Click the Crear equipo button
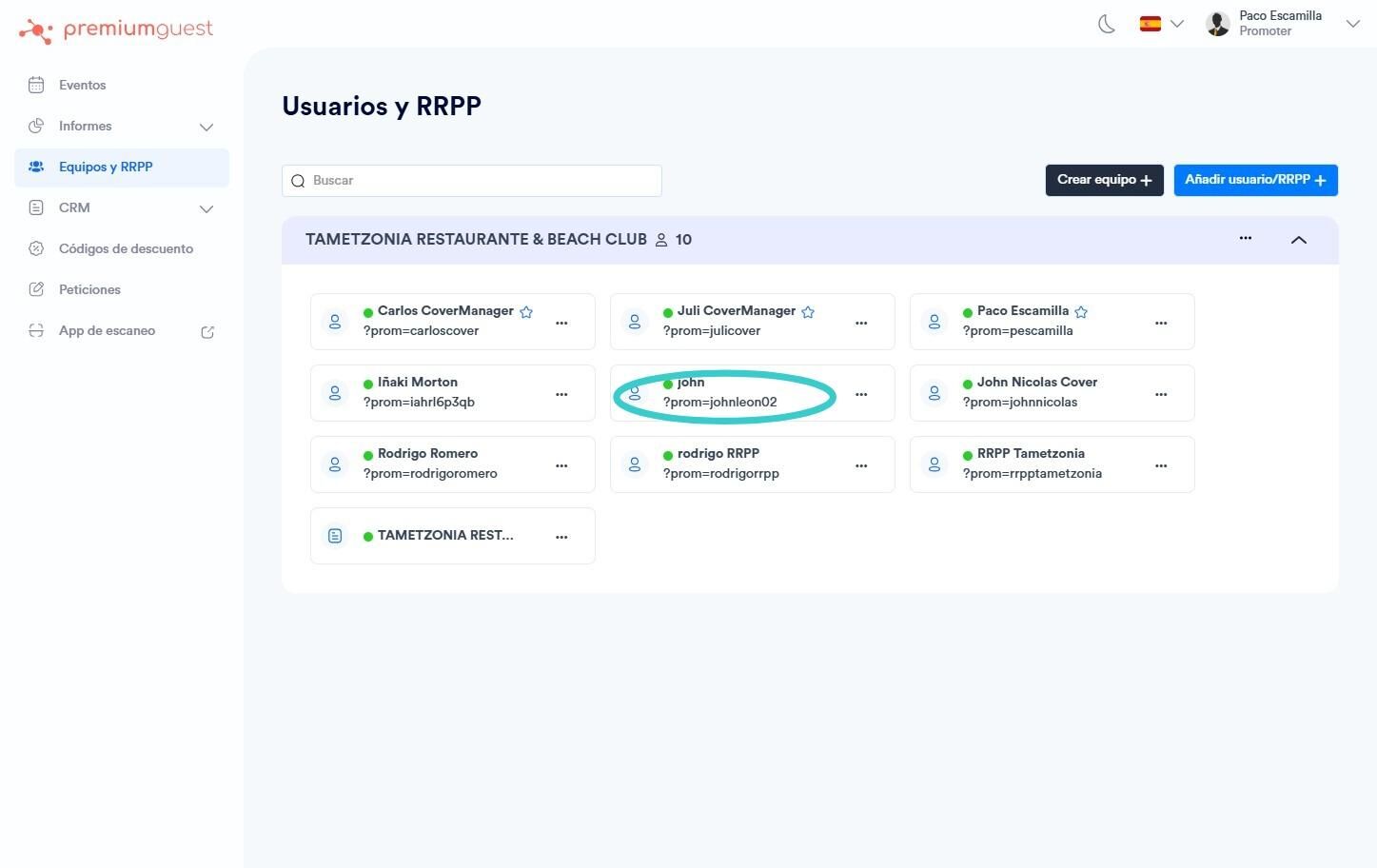The width and height of the screenshot is (1377, 868). (x=1104, y=180)
